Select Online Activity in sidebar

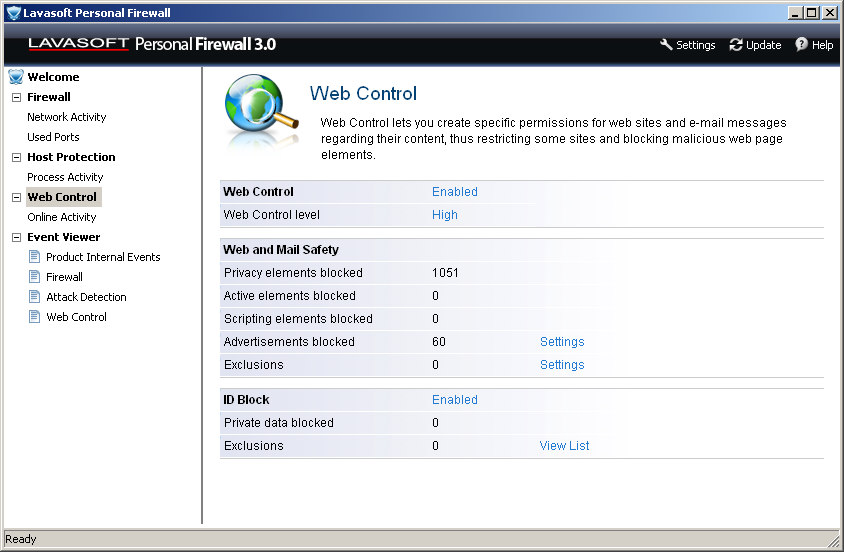tap(62, 217)
